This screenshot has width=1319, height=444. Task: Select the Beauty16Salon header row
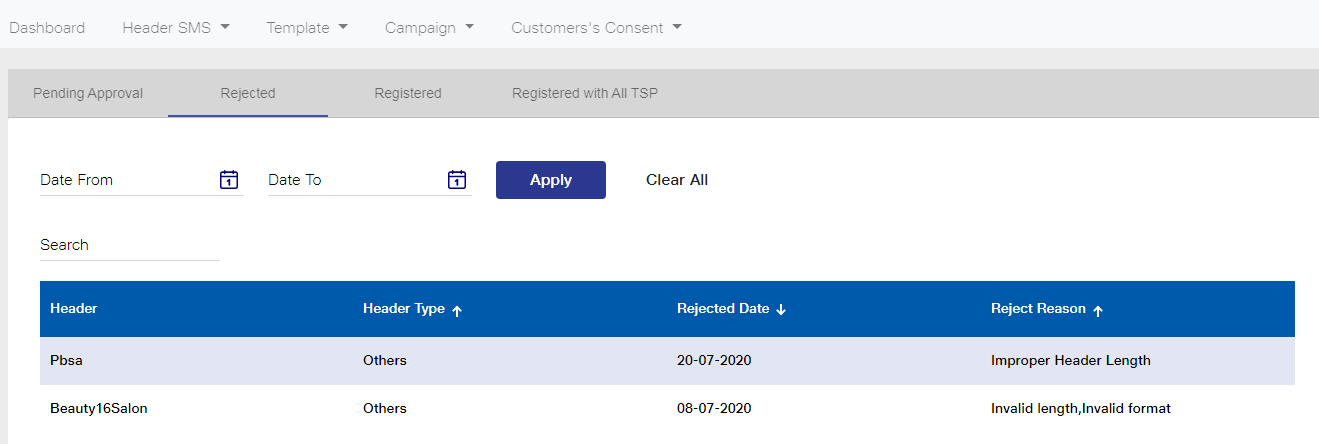coord(667,409)
